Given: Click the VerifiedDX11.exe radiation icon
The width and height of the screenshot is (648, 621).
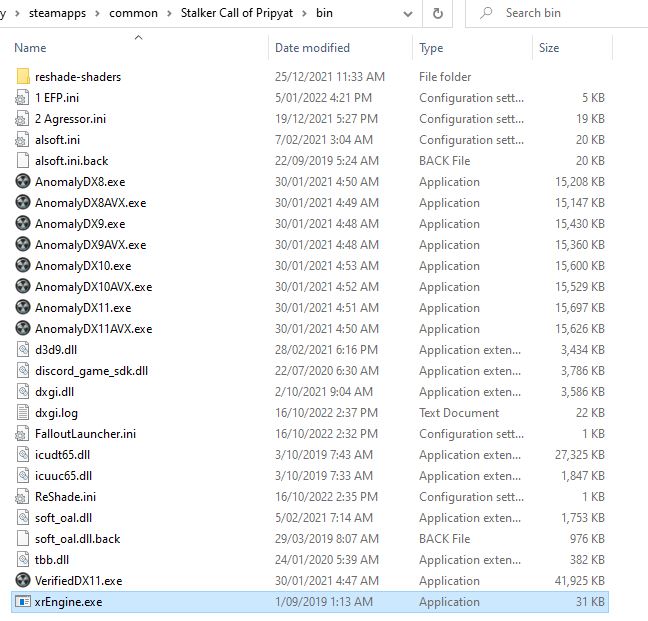Looking at the screenshot, I should click(23, 581).
